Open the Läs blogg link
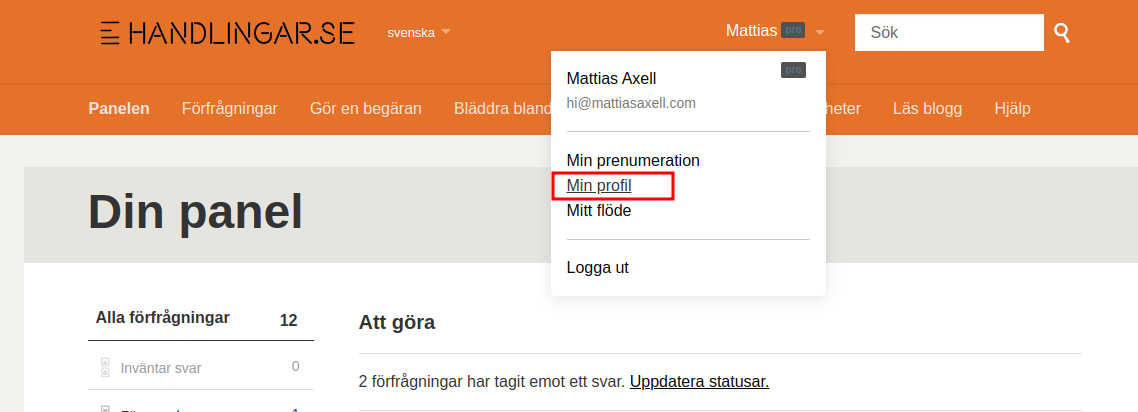The image size is (1138, 412). tap(927, 108)
